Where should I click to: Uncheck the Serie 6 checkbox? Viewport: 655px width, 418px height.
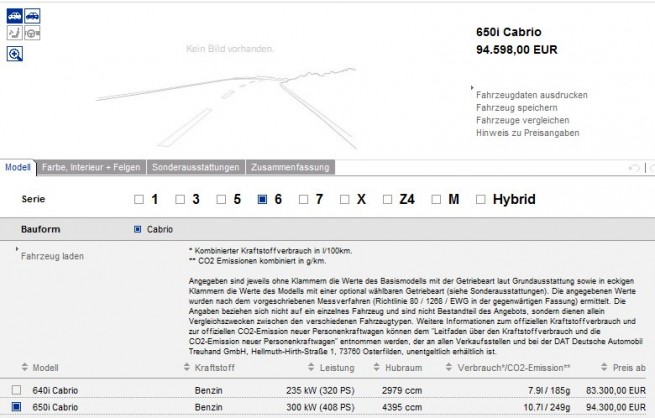click(x=262, y=199)
